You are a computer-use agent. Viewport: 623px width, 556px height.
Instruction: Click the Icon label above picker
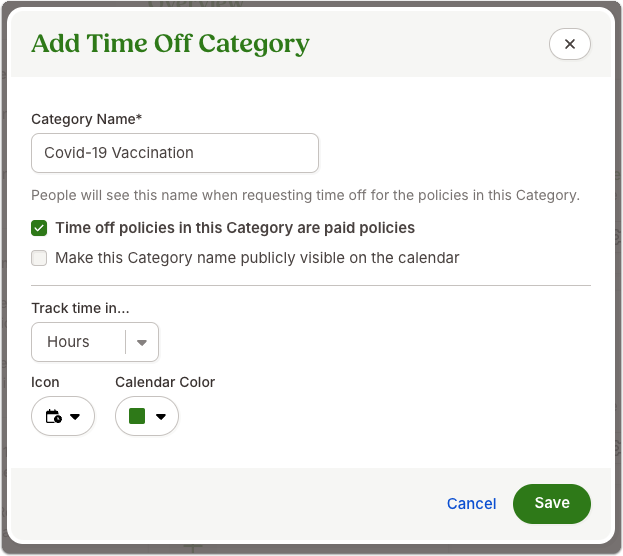[45, 382]
